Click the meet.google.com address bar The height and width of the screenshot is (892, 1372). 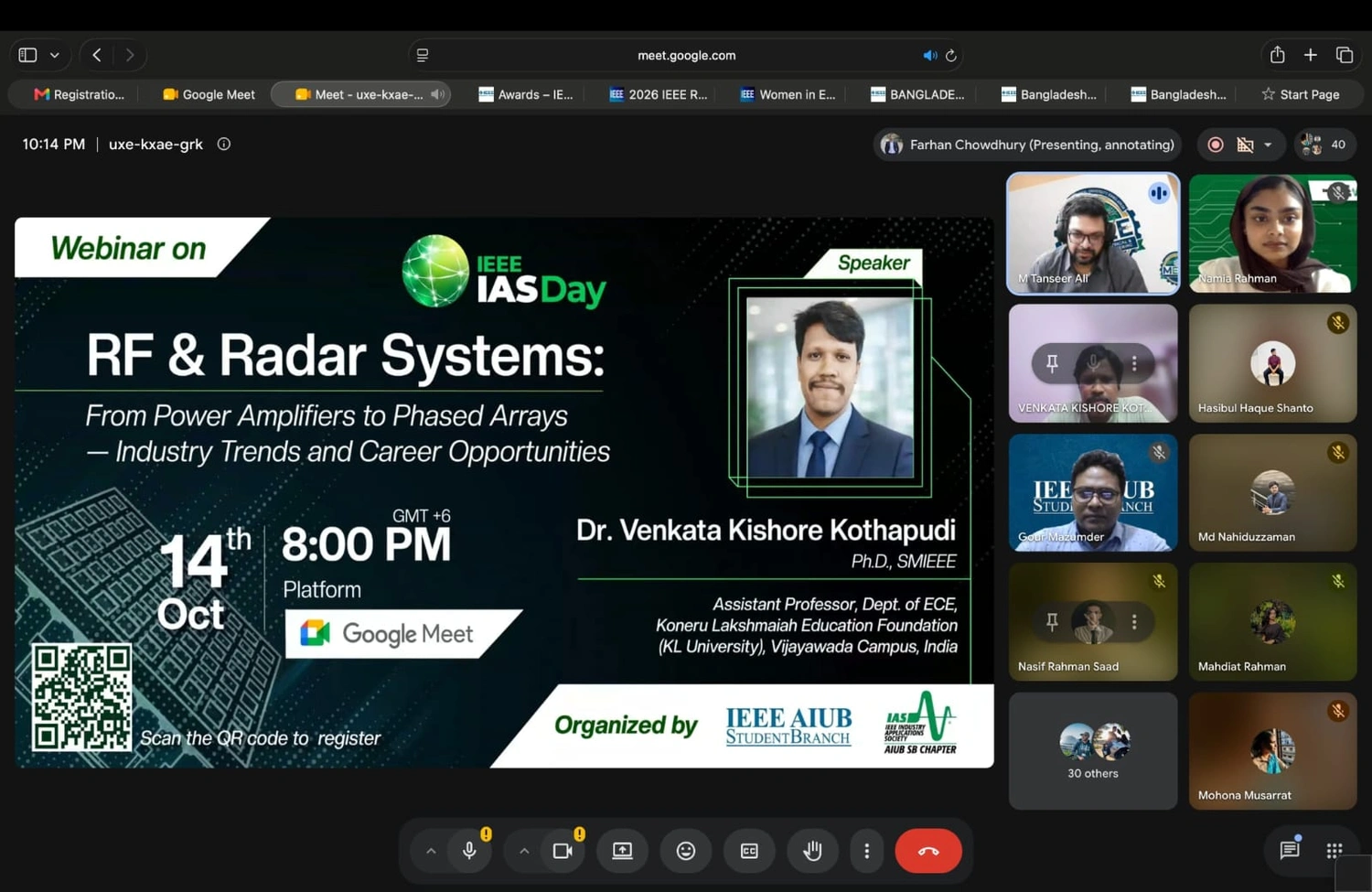[x=686, y=55]
